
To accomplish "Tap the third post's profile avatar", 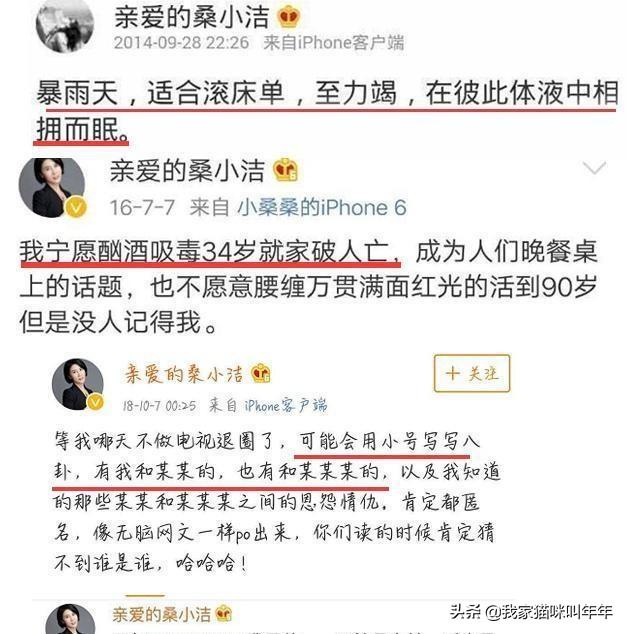I will point(78,384).
